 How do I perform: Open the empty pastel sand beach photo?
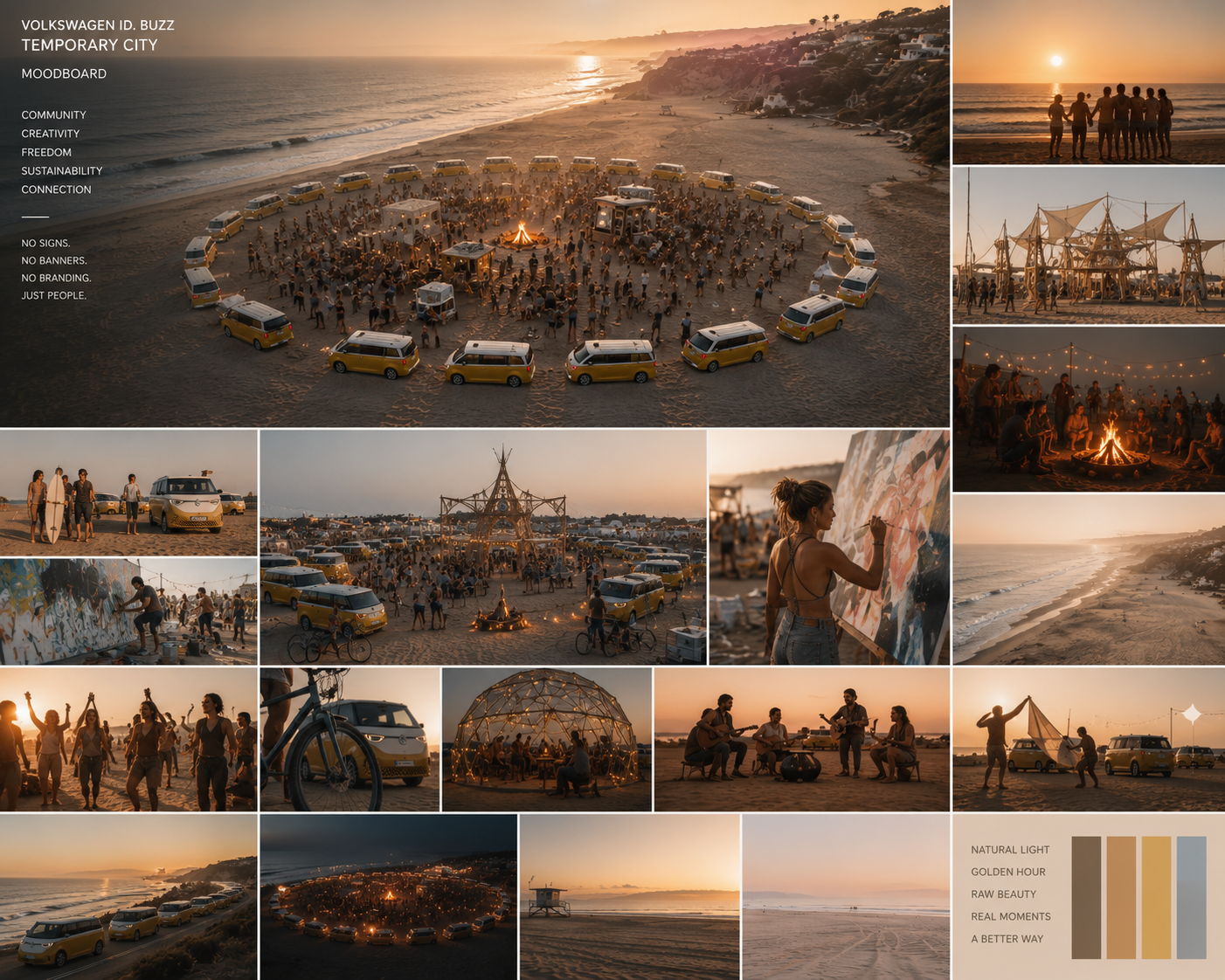(846, 897)
